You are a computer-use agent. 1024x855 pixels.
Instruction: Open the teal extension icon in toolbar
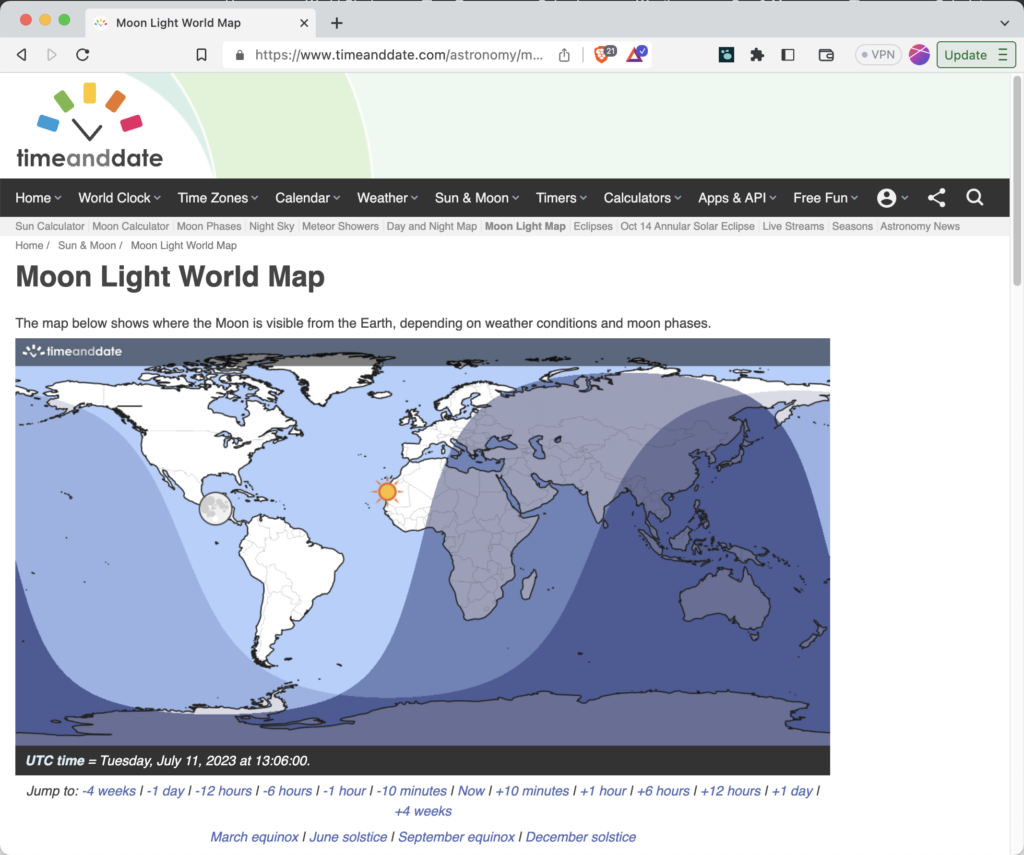tap(726, 55)
